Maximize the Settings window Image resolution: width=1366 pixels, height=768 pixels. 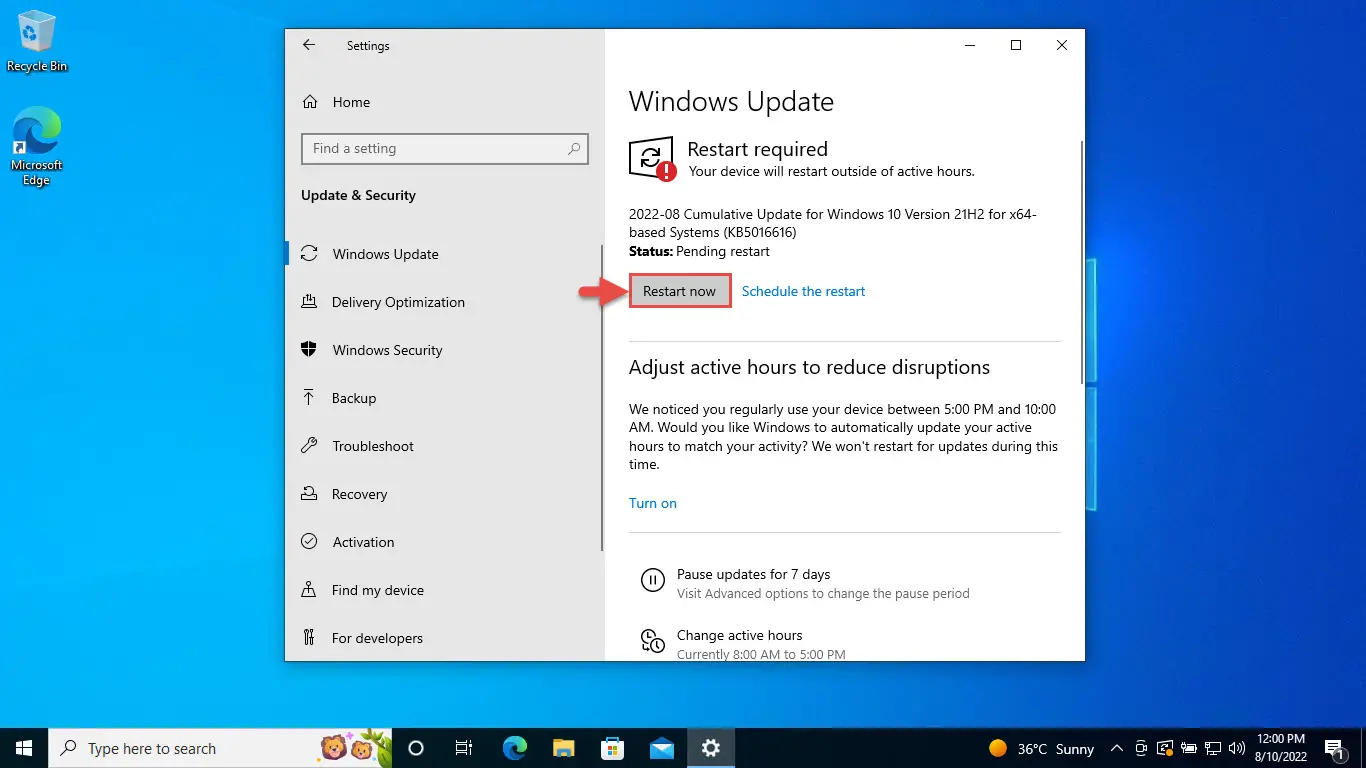point(1016,45)
